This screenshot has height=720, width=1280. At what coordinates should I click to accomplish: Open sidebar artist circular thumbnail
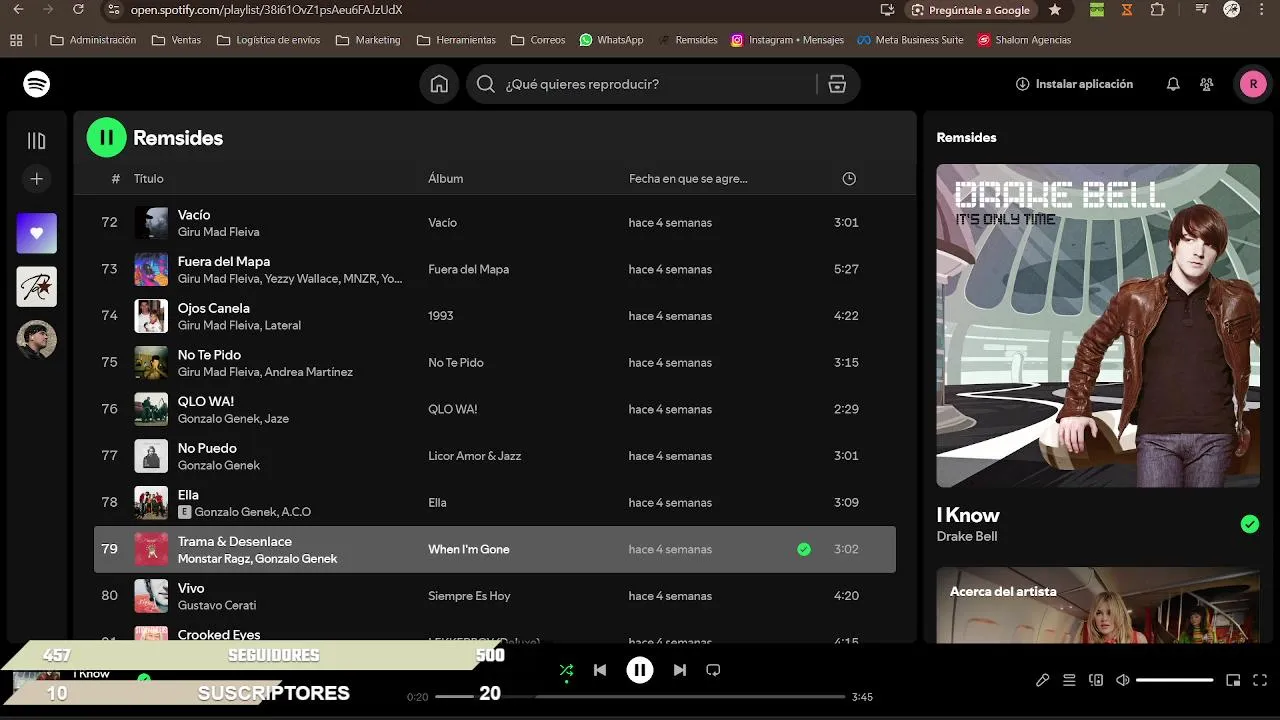(37, 340)
